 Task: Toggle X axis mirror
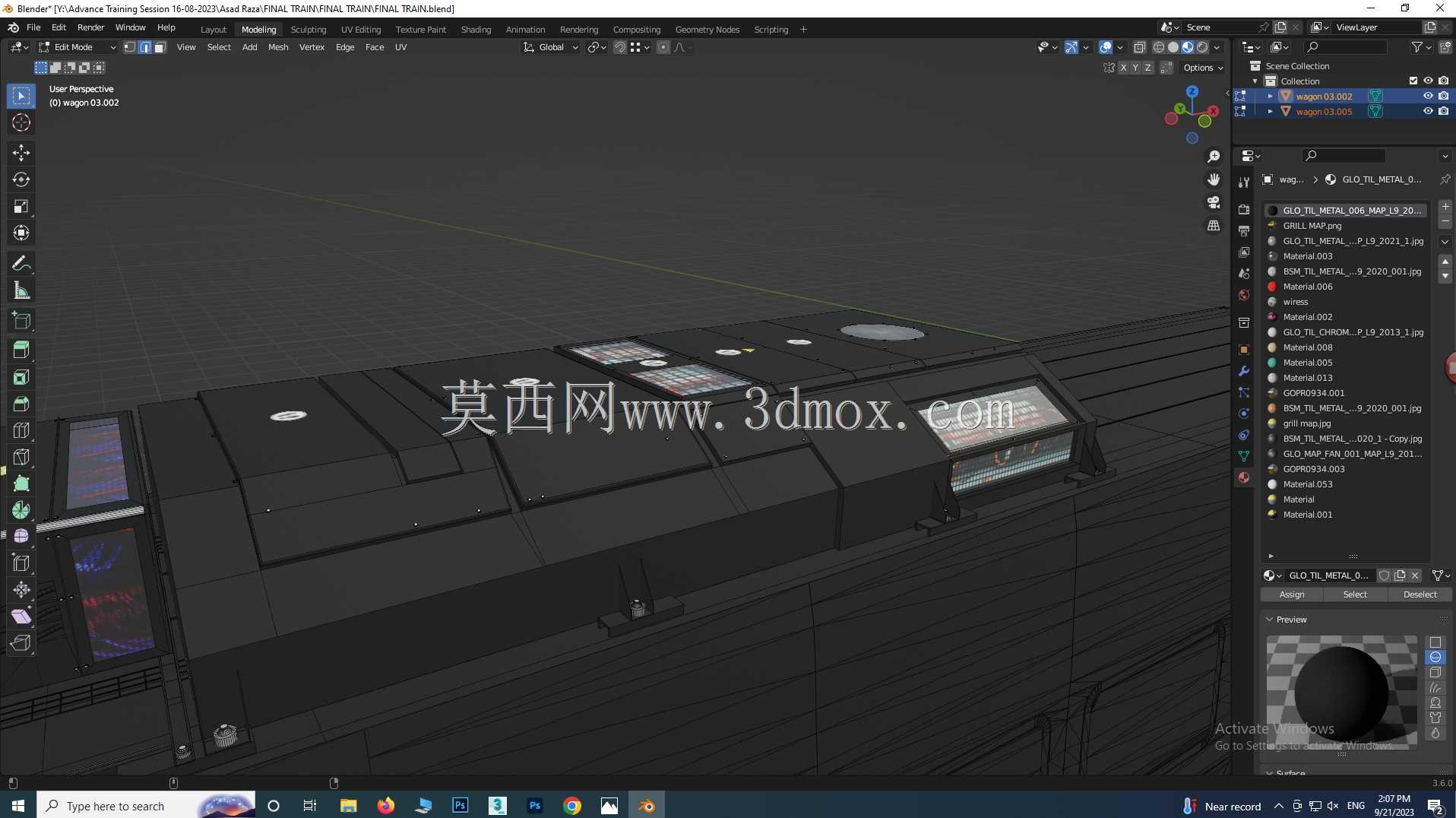click(x=1123, y=68)
